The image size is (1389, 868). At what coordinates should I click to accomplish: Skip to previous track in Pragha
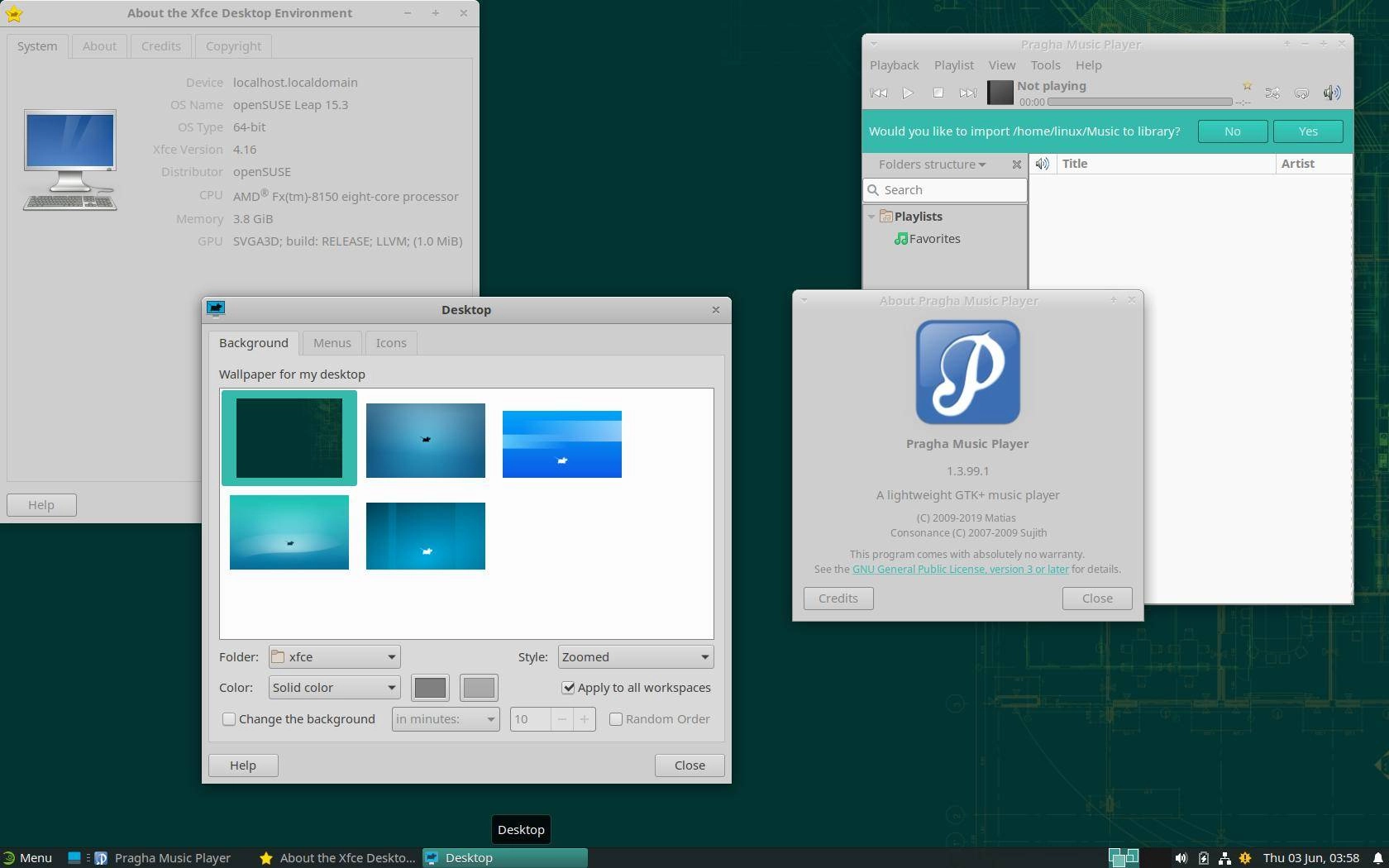879,93
